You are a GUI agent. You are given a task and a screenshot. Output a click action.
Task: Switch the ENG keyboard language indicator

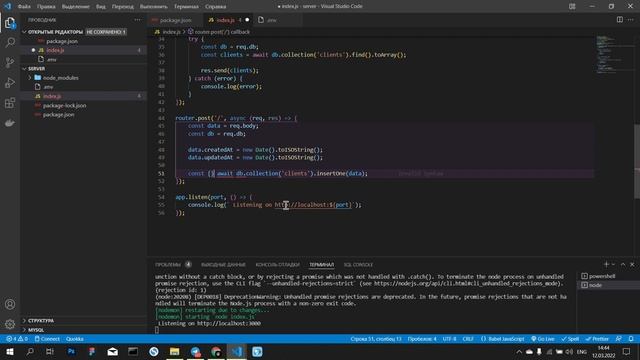click(x=582, y=351)
